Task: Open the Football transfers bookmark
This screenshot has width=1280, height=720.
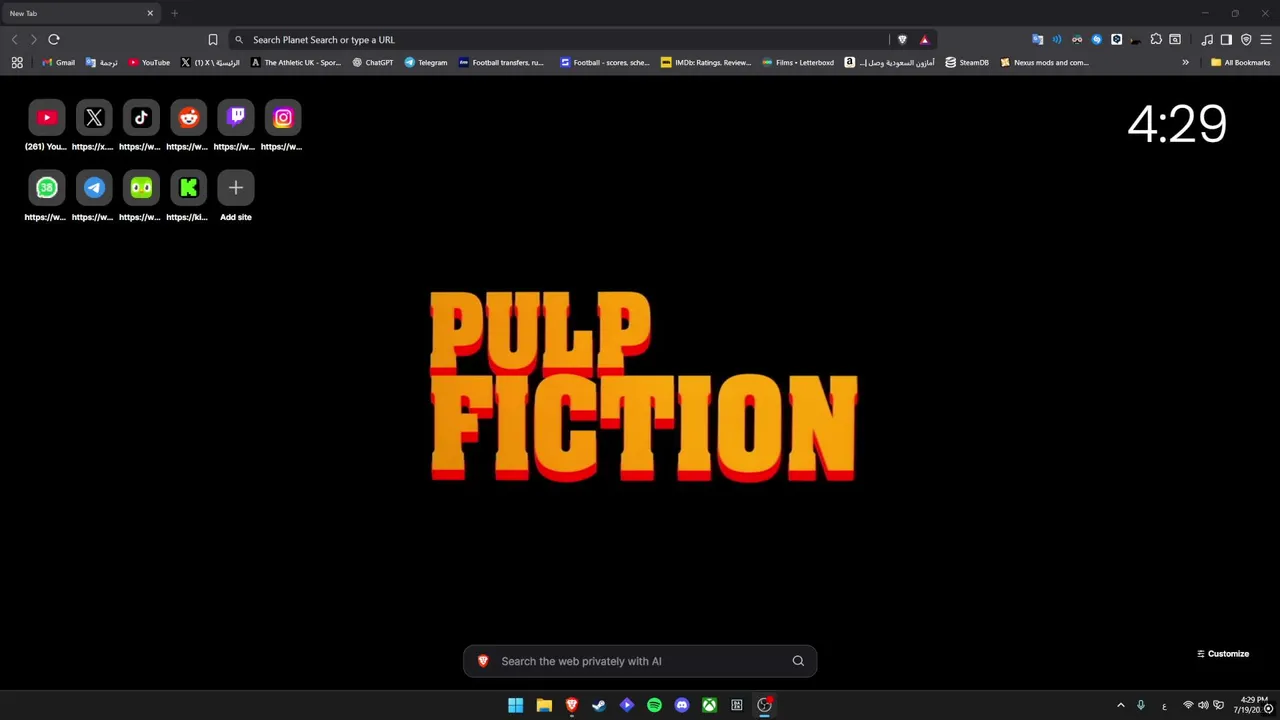Action: (x=501, y=62)
